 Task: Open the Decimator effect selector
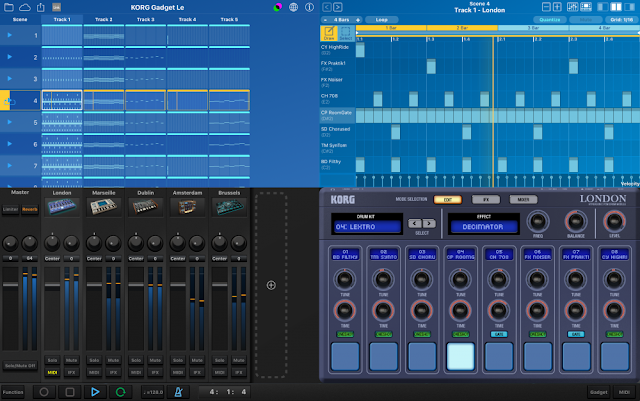click(482, 227)
